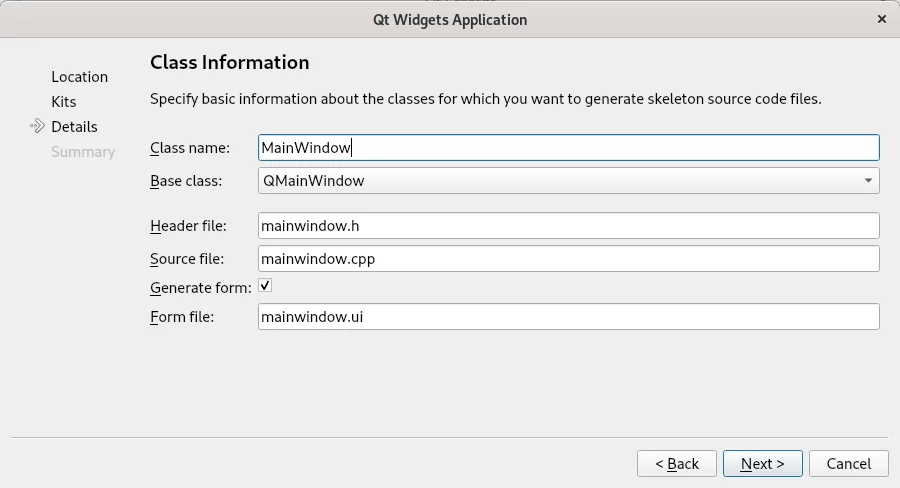Click into the Header file field

pos(568,226)
